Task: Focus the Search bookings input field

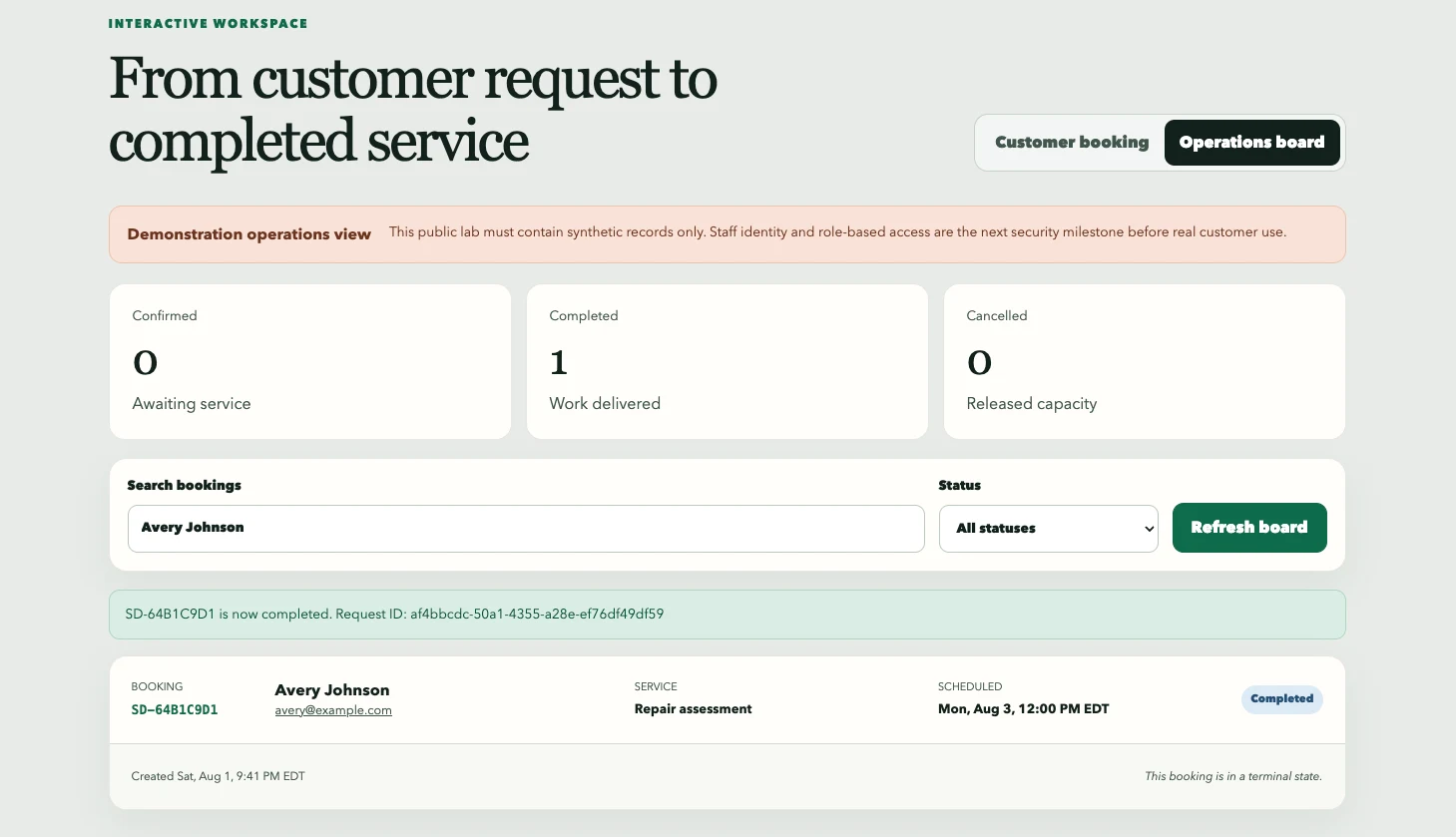Action: 526,529
